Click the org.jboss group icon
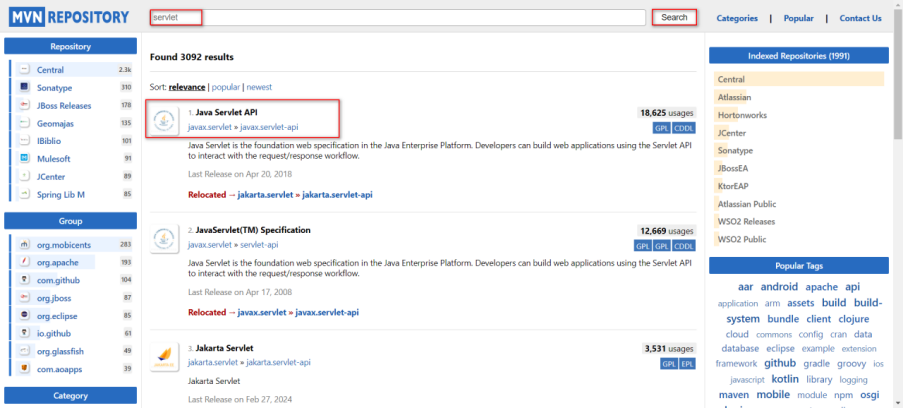Viewport: 904px width, 408px height. [24, 298]
